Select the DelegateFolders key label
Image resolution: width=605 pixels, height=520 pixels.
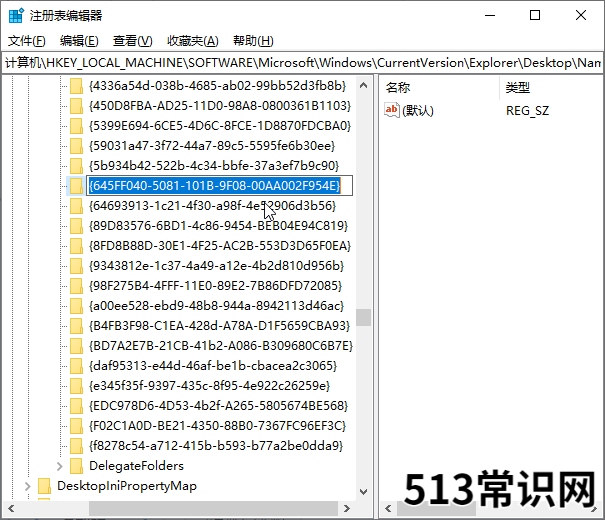[136, 466]
